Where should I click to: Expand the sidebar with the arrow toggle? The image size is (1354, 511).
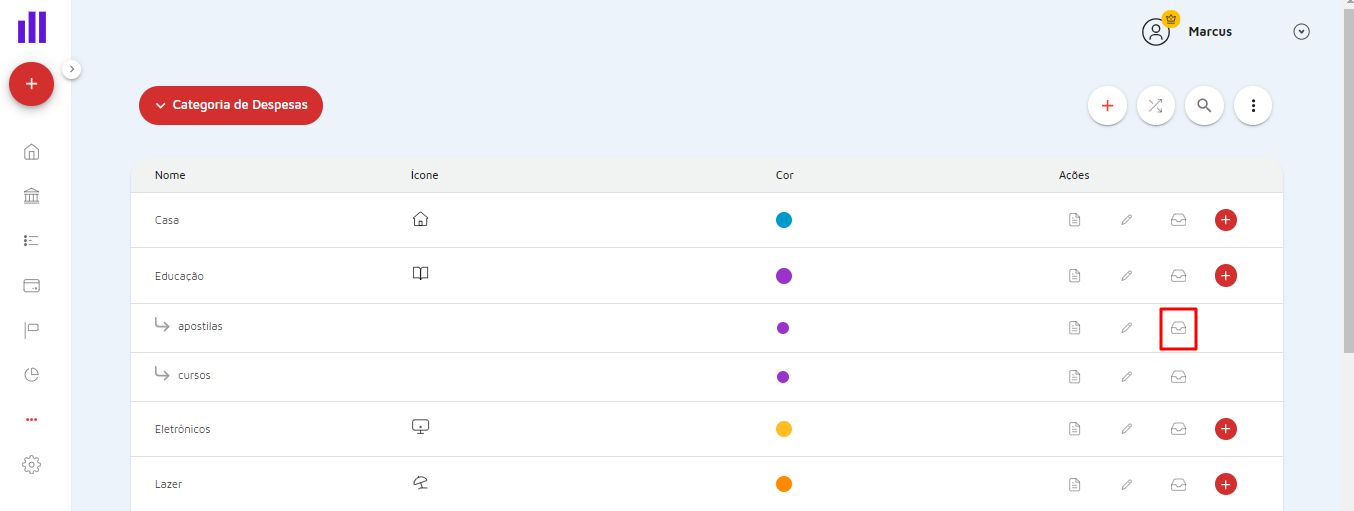pyautogui.click(x=72, y=69)
